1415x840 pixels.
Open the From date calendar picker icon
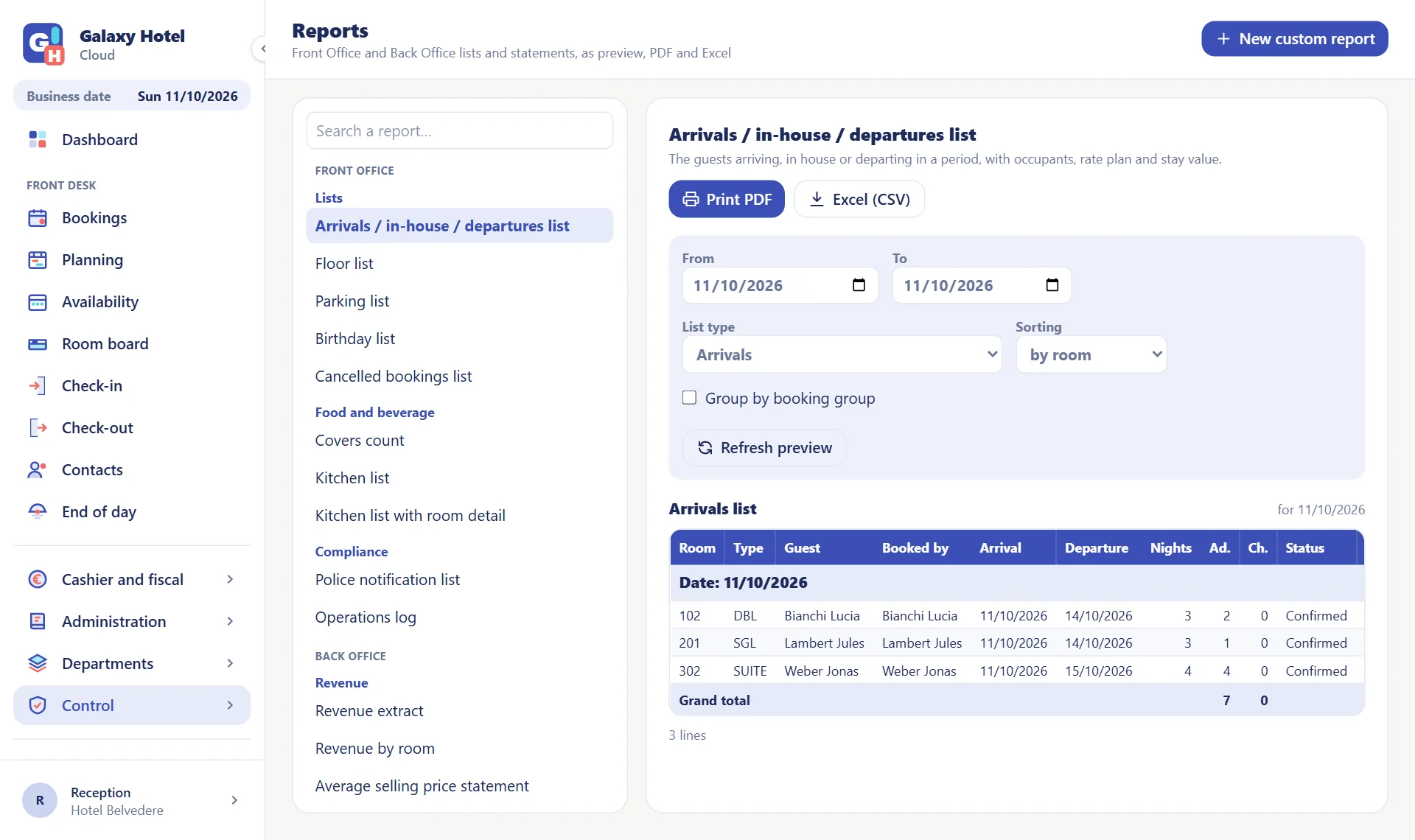[859, 285]
